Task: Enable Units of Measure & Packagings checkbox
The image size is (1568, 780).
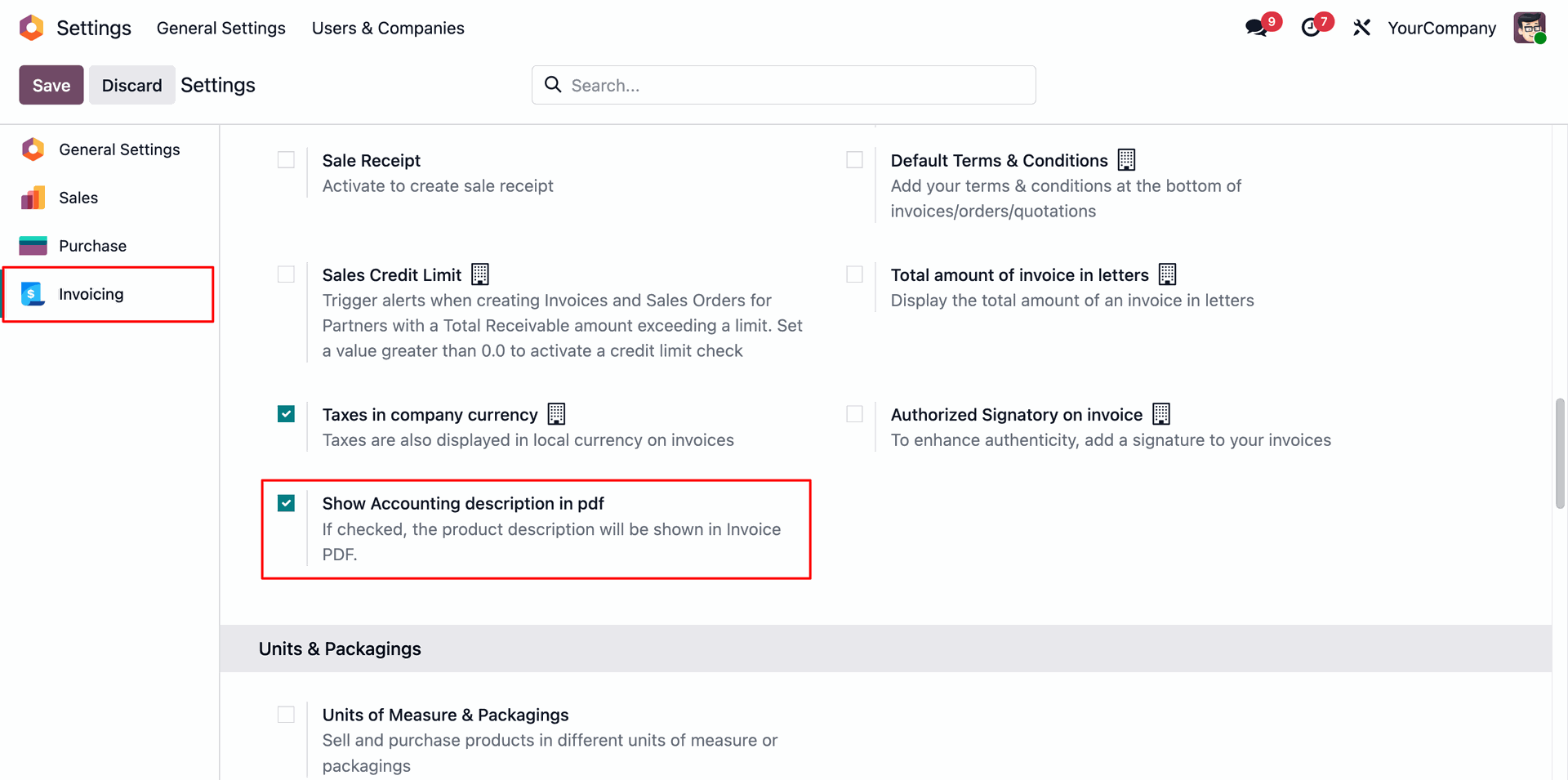Action: tap(286, 715)
